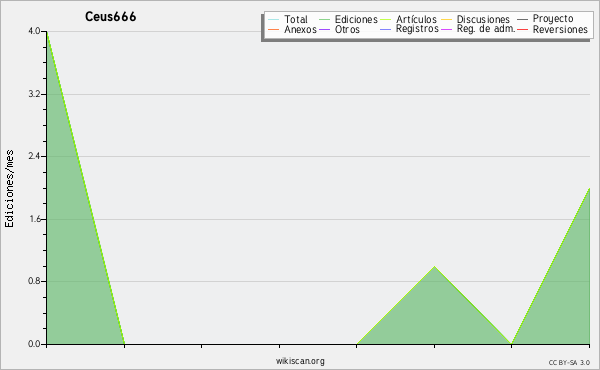
Task: Click the light blue Total line swatch
Action: [274, 20]
